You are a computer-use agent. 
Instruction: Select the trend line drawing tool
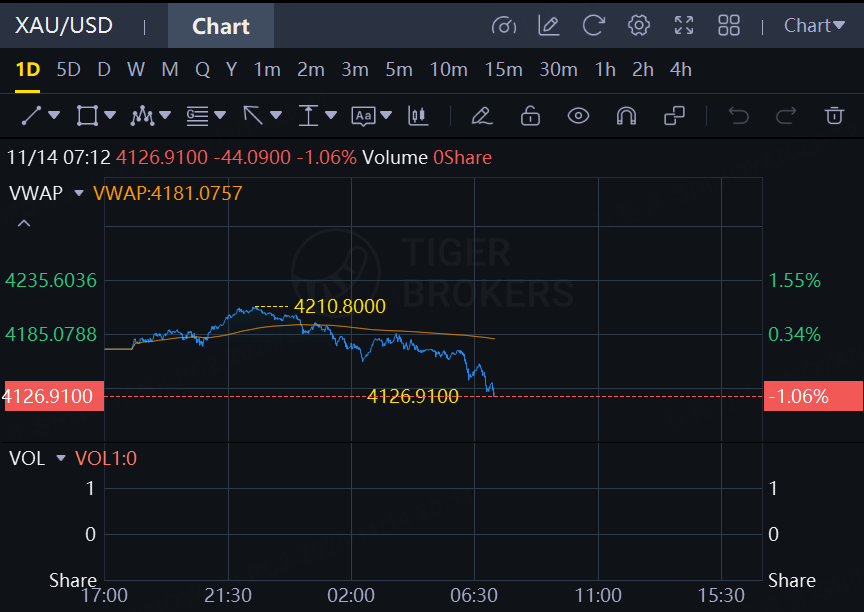(31, 116)
